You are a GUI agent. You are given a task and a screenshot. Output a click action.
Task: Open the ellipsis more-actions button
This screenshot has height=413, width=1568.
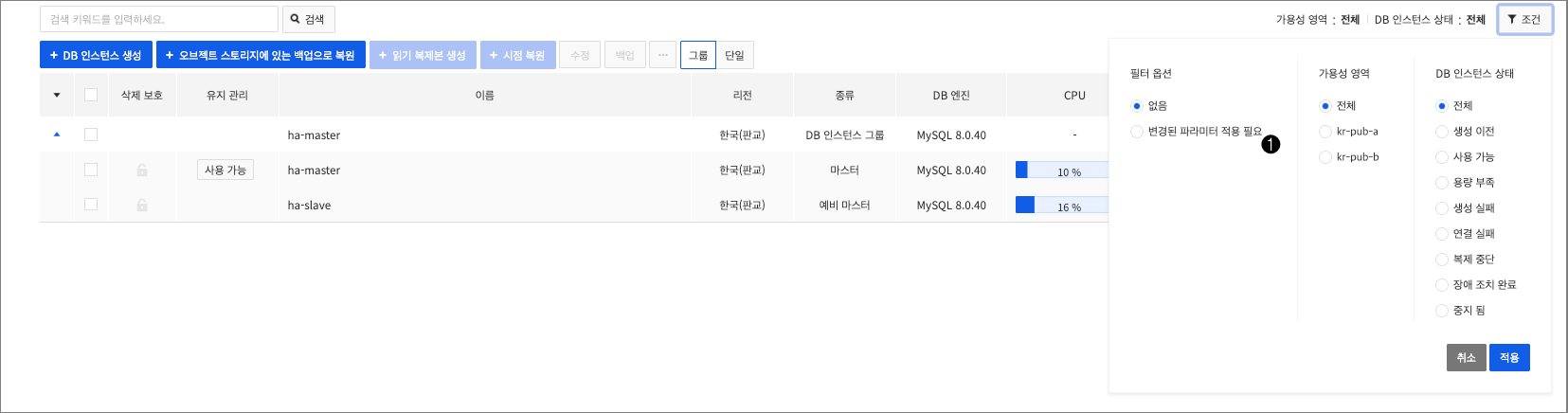coord(662,55)
